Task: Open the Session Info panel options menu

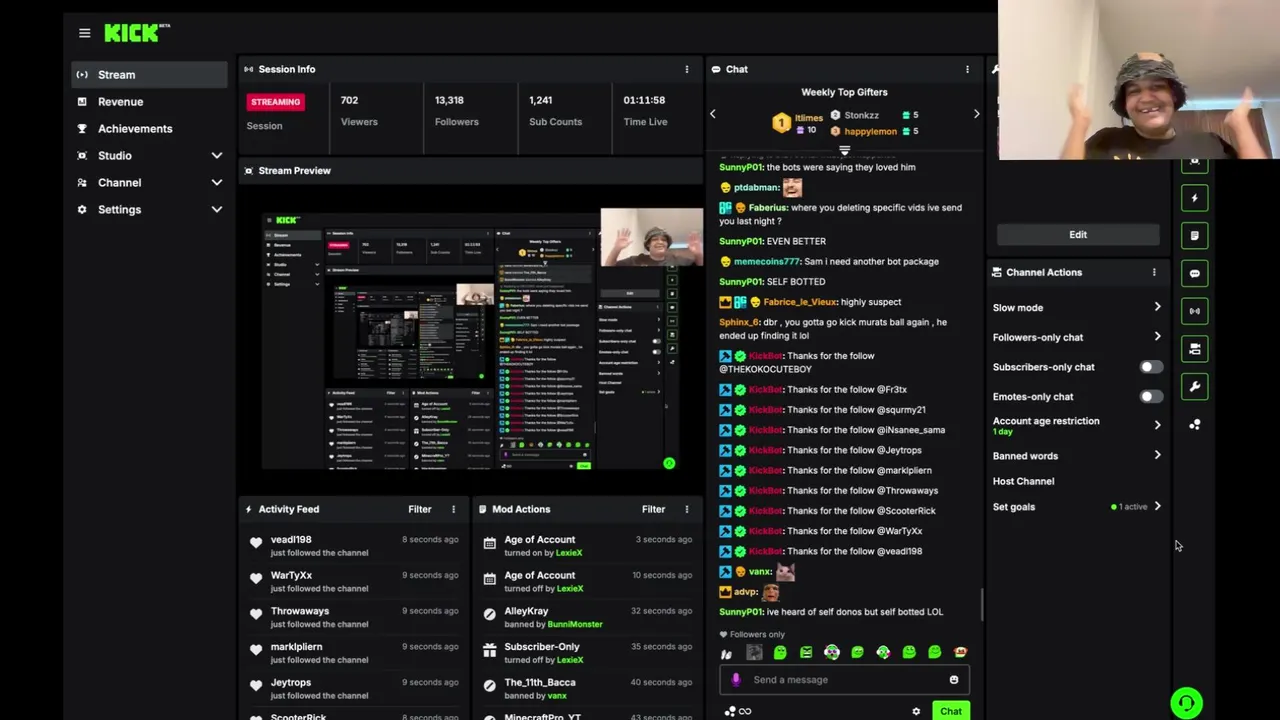Action: coord(686,69)
